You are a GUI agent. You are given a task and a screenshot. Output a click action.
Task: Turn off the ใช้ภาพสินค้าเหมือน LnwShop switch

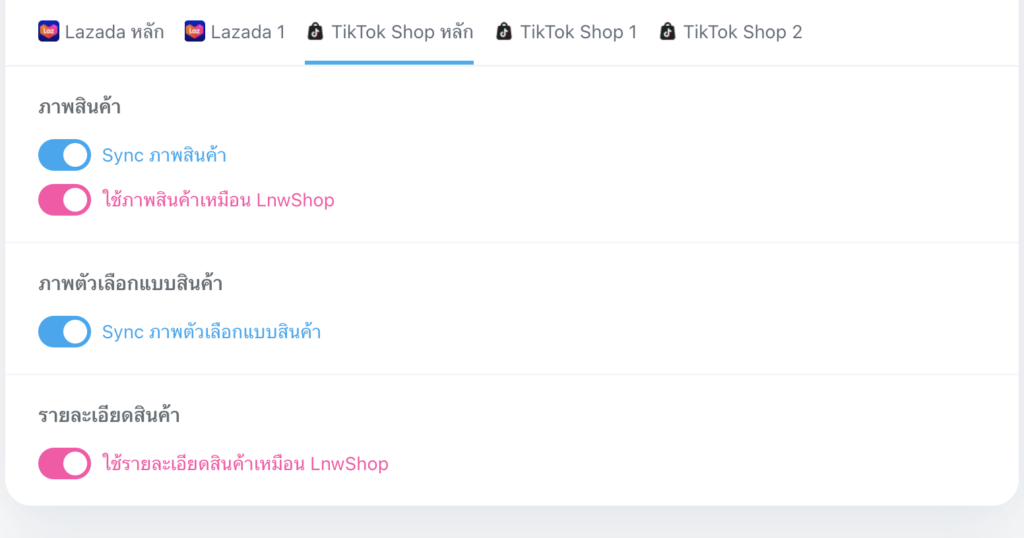[64, 200]
